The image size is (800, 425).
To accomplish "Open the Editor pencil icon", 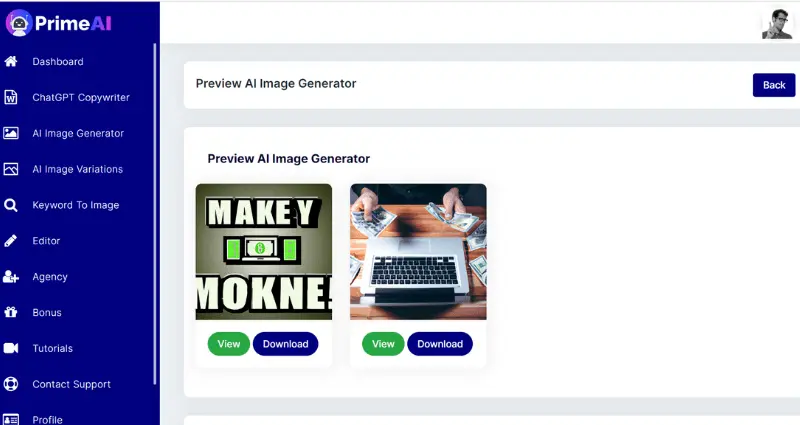I will tap(11, 241).
